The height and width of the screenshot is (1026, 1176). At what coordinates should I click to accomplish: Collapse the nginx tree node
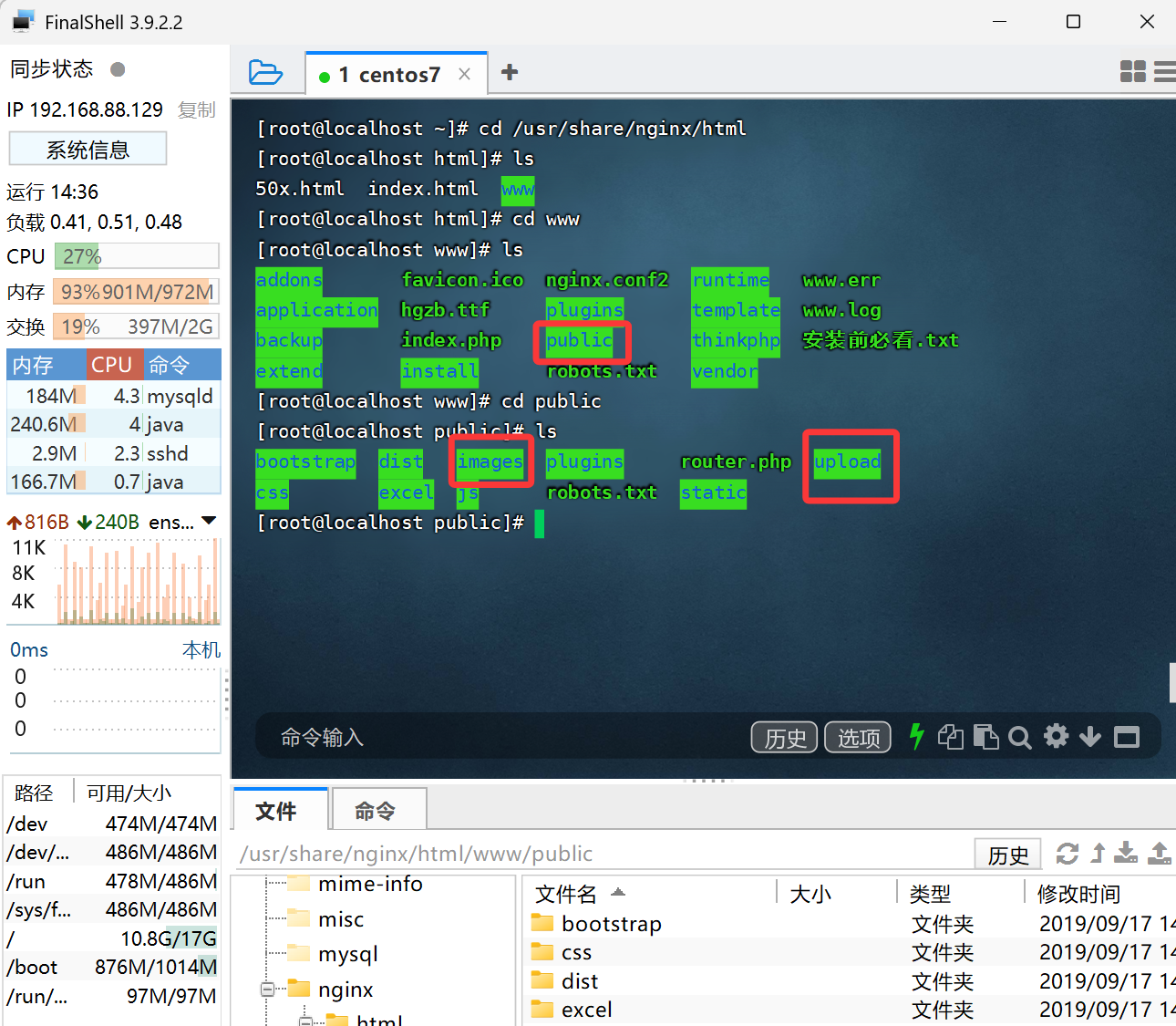point(267,990)
